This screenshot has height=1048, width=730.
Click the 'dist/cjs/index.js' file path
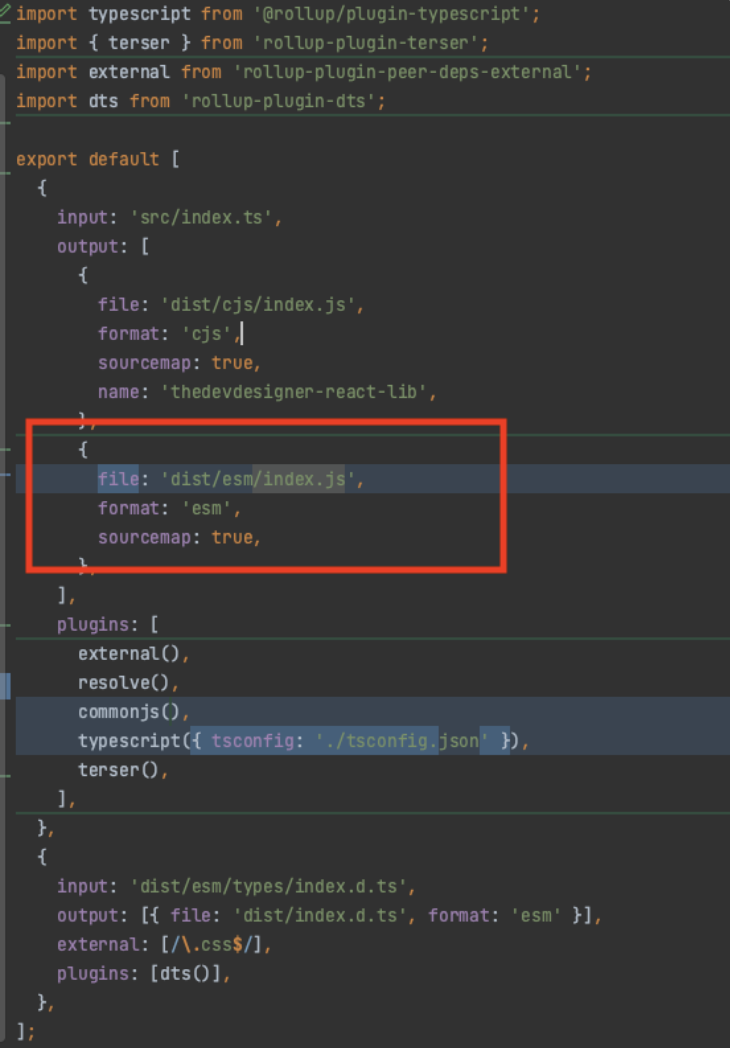click(258, 305)
